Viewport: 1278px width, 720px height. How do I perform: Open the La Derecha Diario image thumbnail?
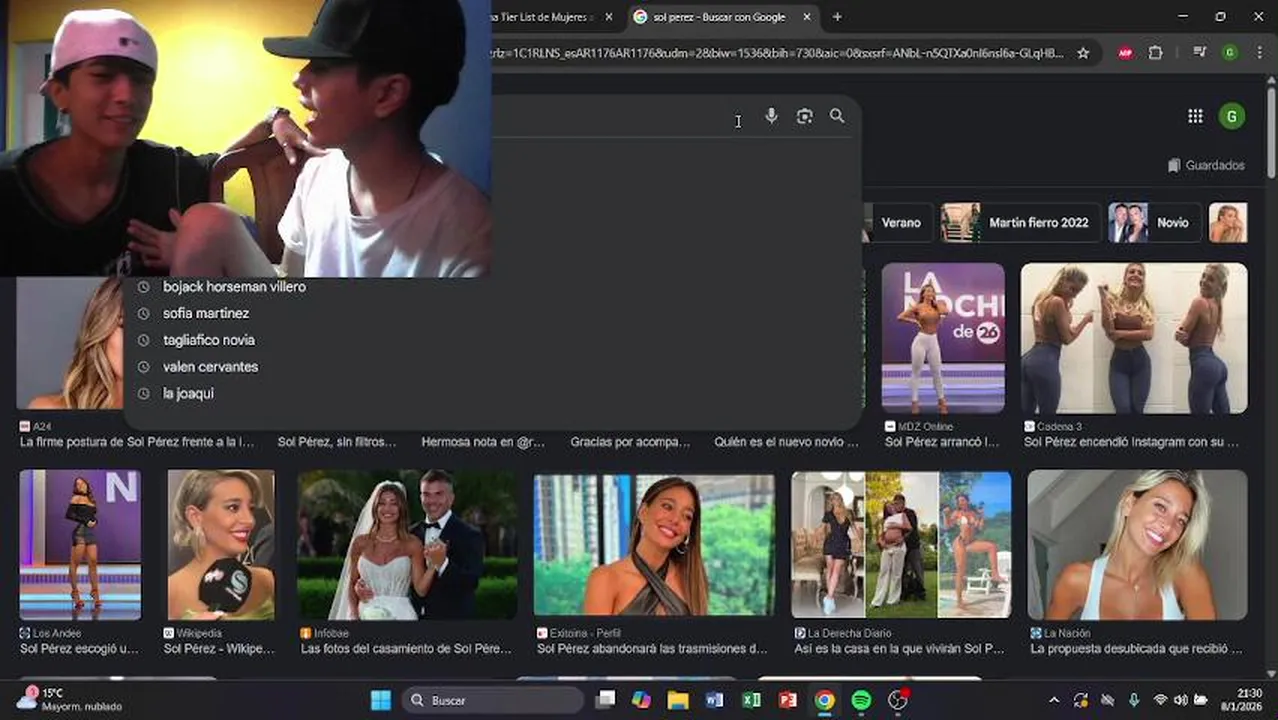[901, 545]
